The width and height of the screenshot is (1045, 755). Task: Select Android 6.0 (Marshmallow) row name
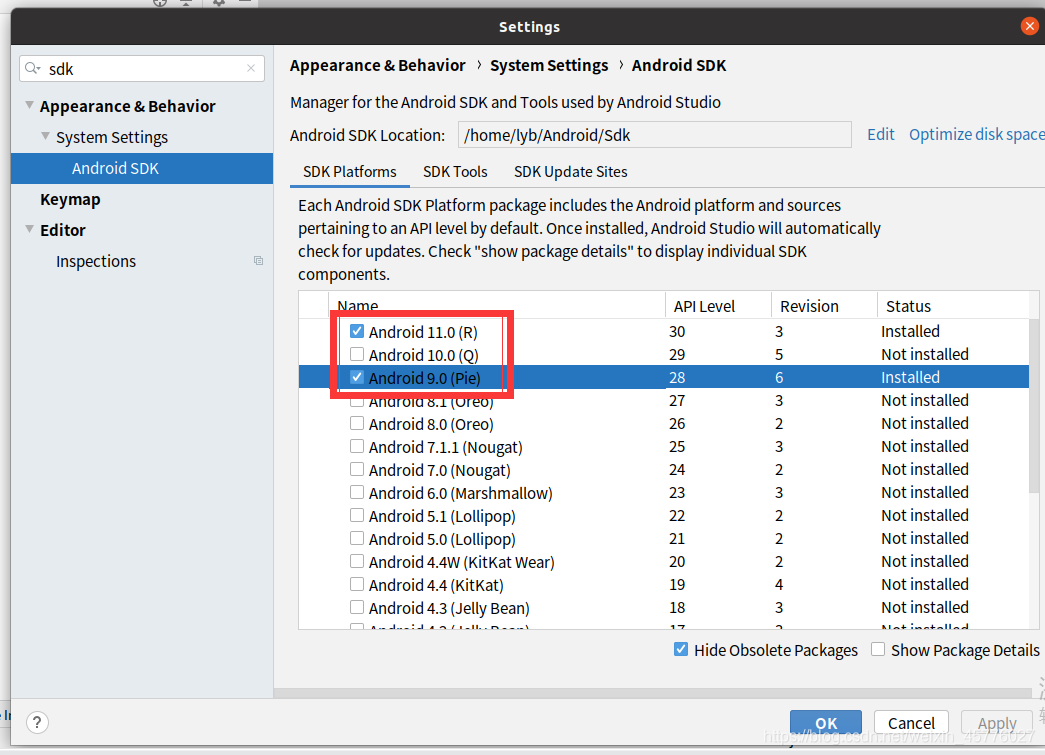pyautogui.click(x=461, y=493)
